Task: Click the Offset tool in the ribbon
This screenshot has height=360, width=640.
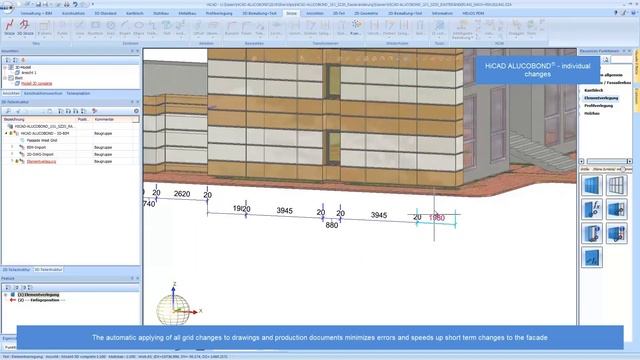Action: [x=198, y=28]
